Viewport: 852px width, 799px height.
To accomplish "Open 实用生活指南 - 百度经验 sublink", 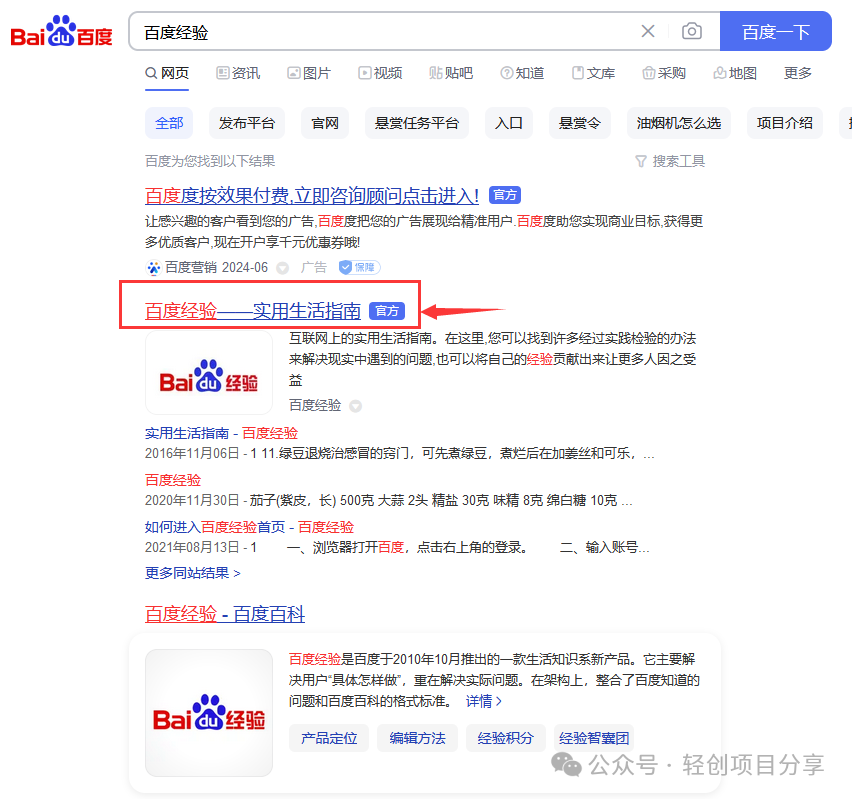I will (222, 433).
